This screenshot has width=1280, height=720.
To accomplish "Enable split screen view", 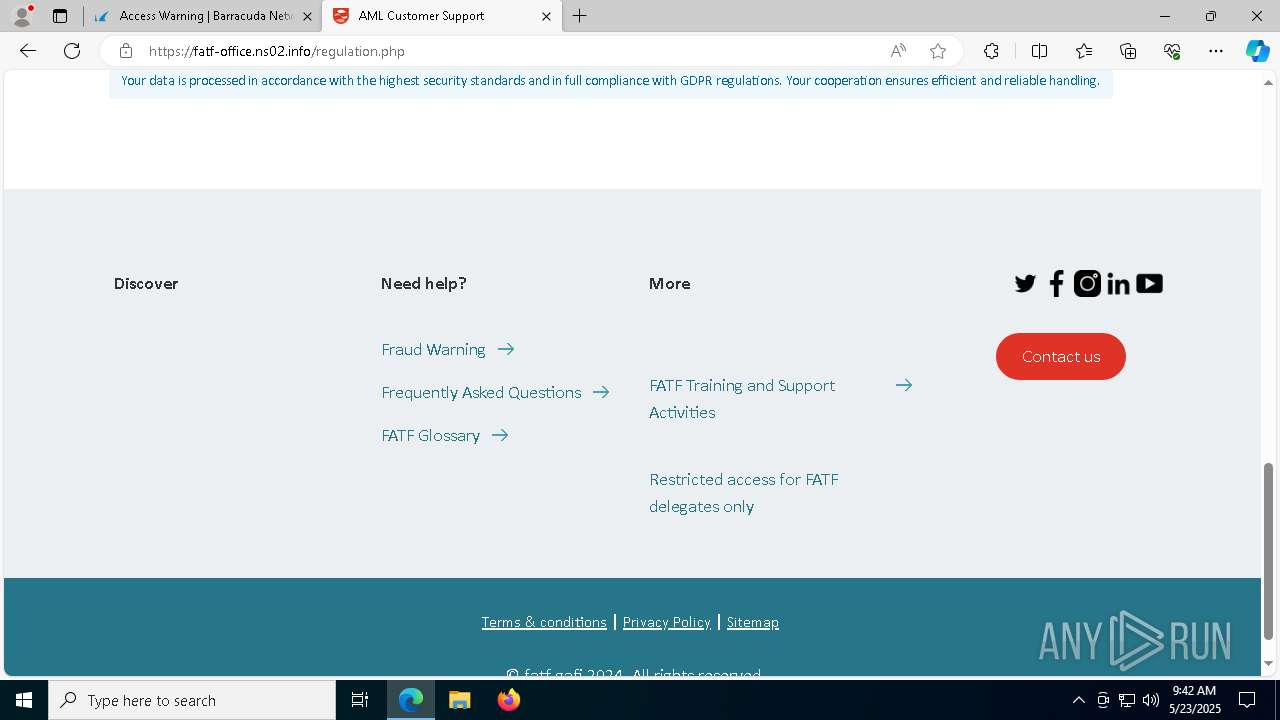I will click(x=1039, y=51).
